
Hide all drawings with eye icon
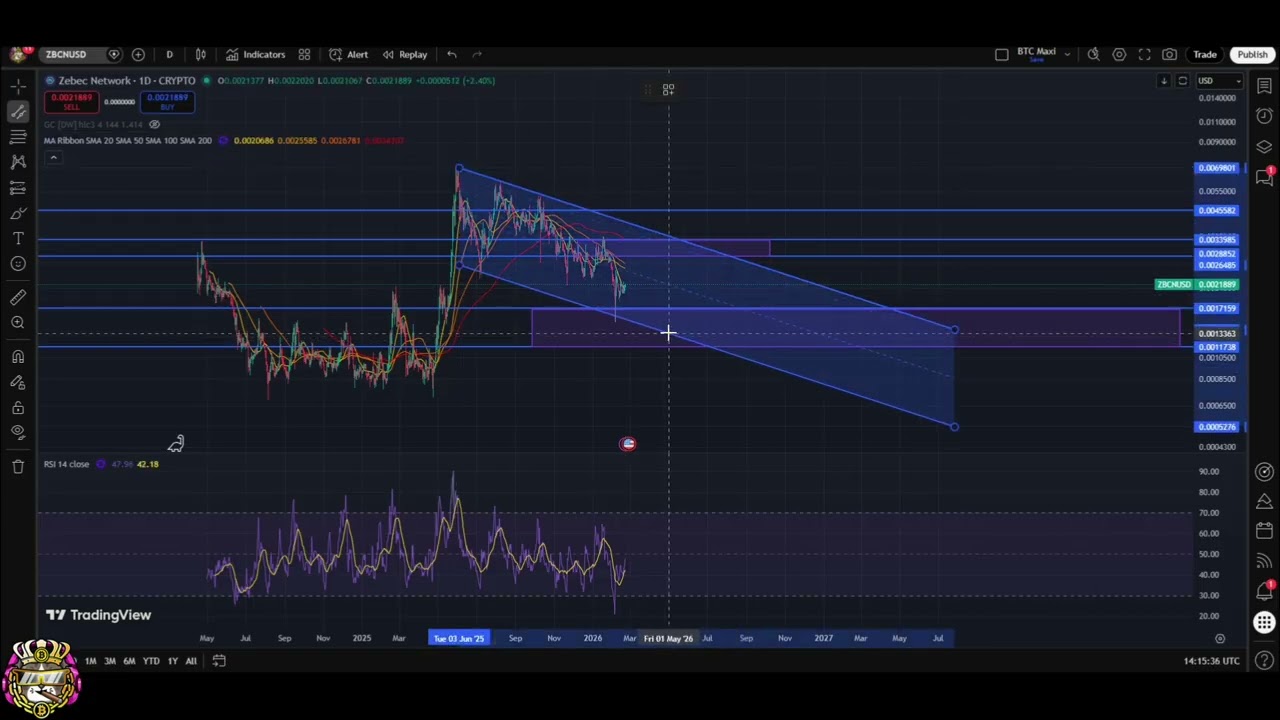click(x=18, y=432)
